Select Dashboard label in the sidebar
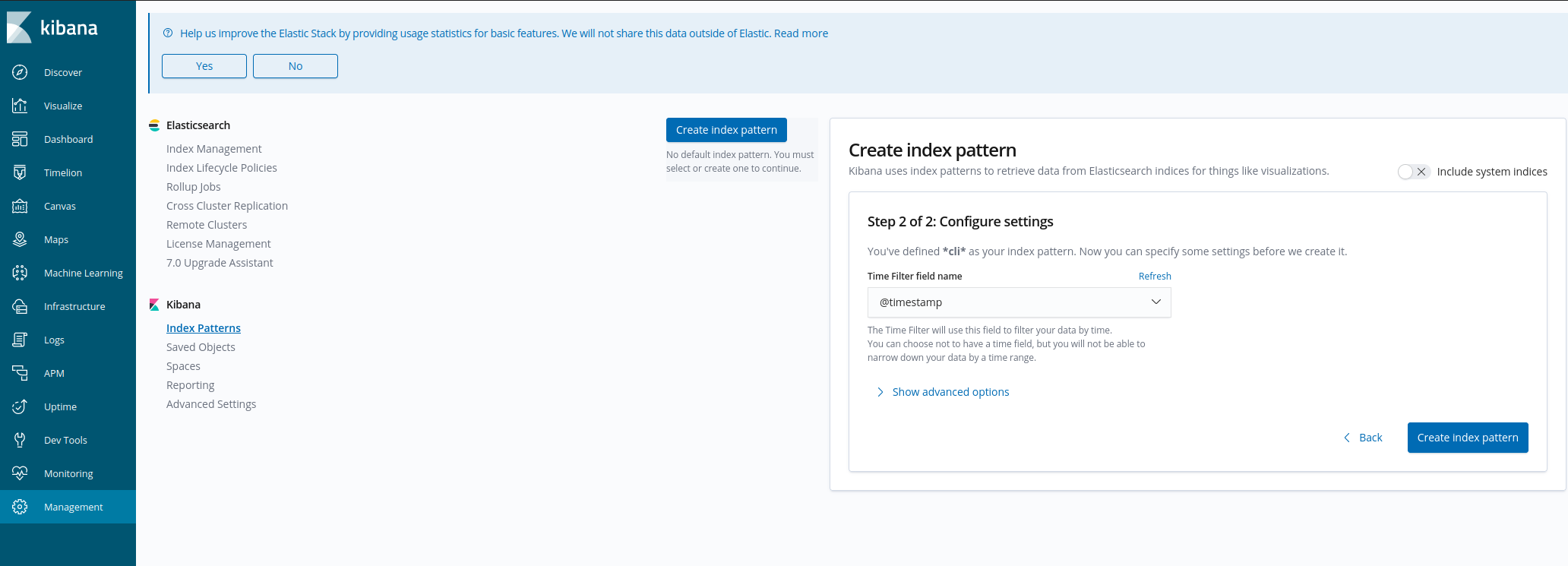This screenshot has height=566, width=1568. (x=68, y=139)
